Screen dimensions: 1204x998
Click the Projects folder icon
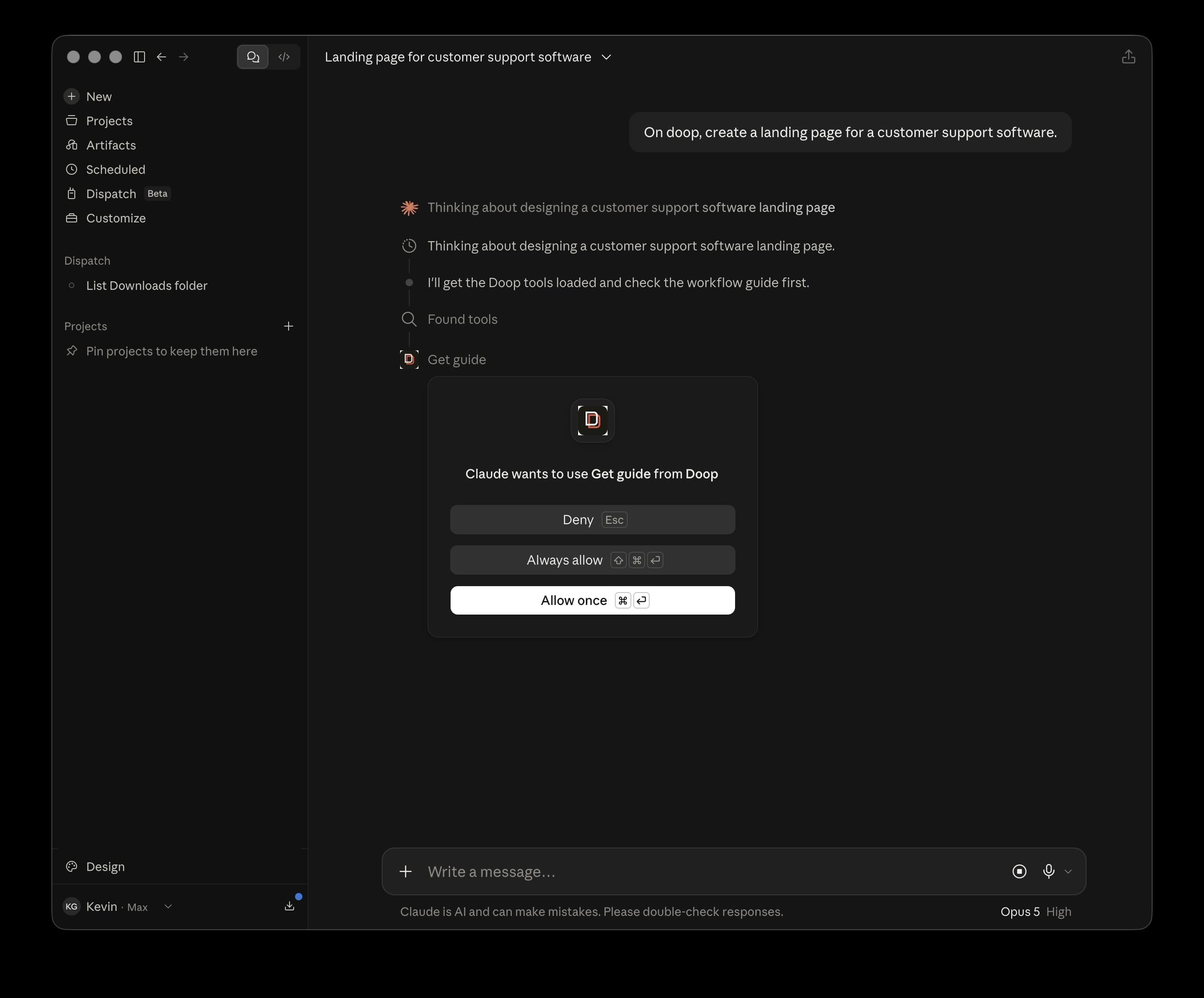(x=72, y=121)
